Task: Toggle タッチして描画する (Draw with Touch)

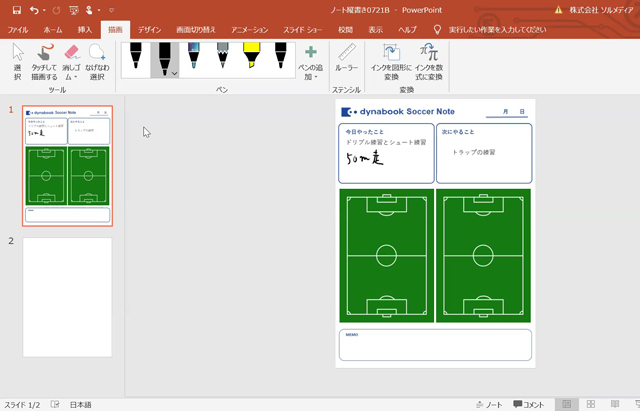Action: [x=44, y=60]
